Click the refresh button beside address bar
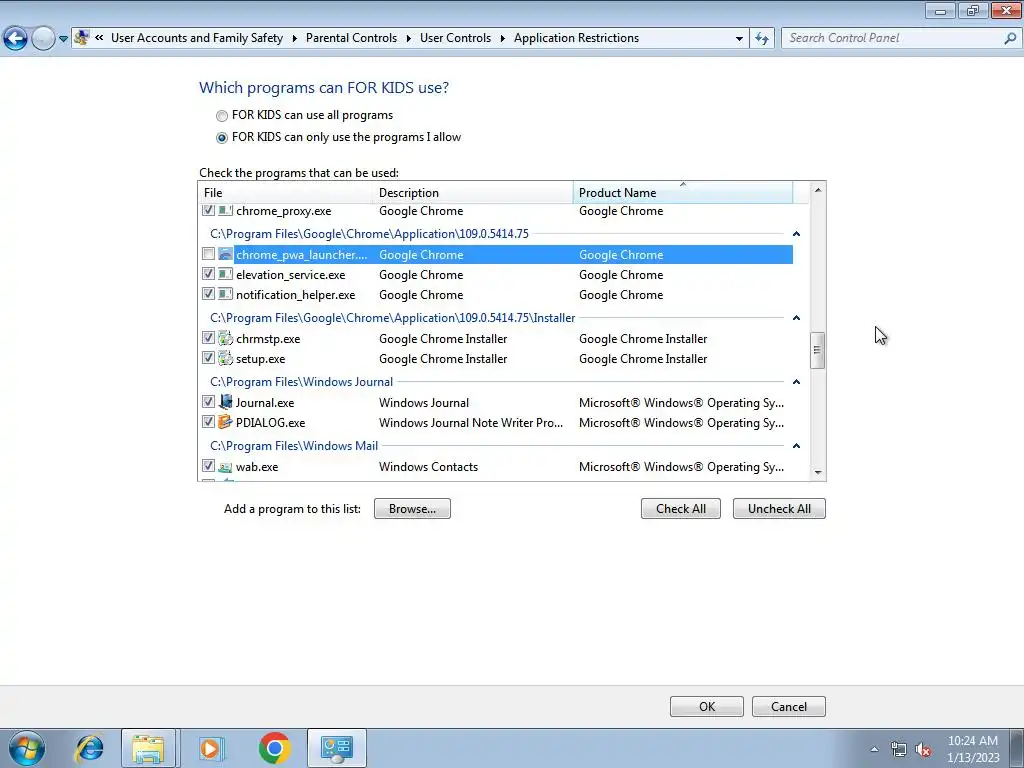1024x768 pixels. click(761, 39)
